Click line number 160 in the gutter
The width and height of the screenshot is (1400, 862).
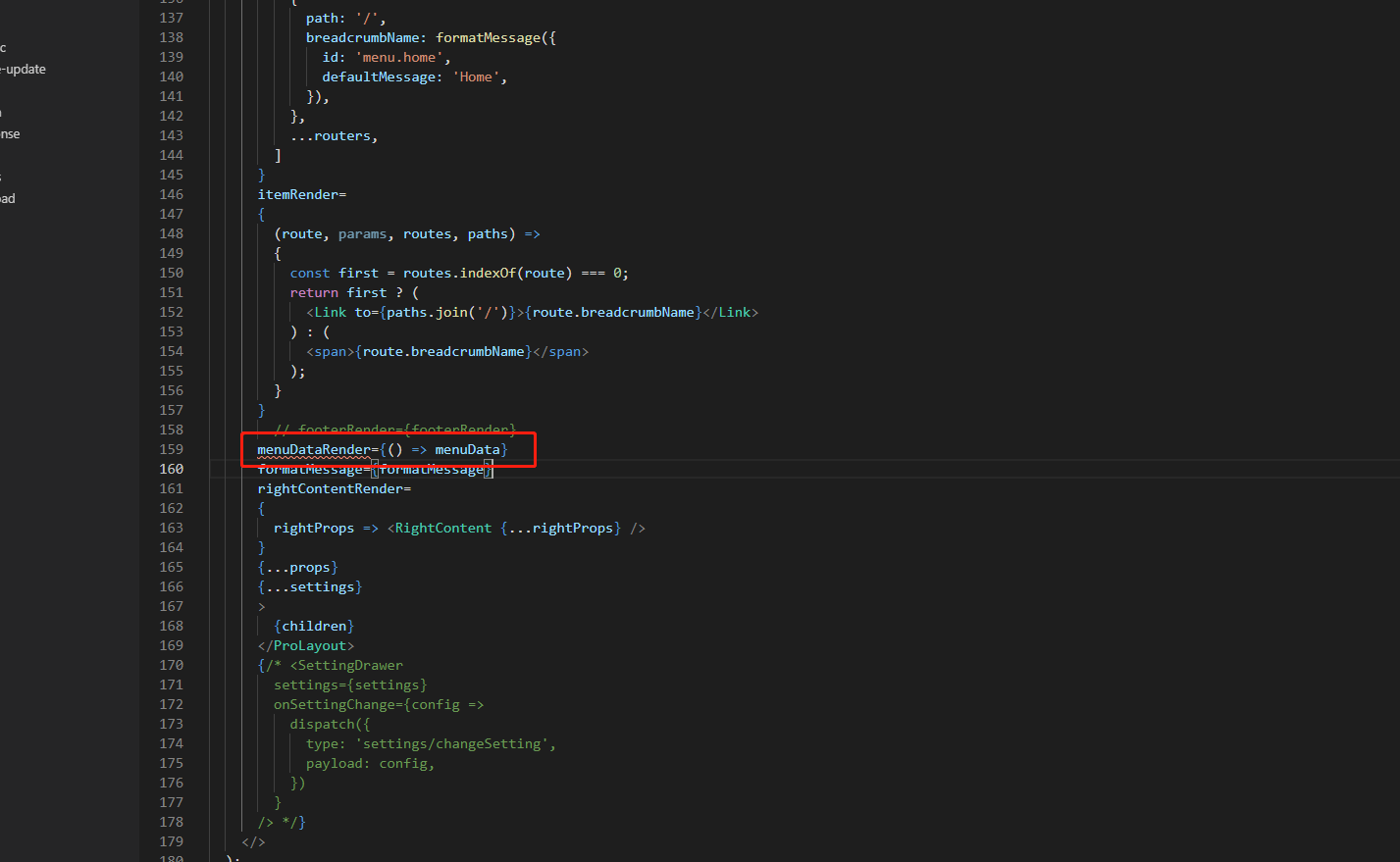tap(172, 469)
